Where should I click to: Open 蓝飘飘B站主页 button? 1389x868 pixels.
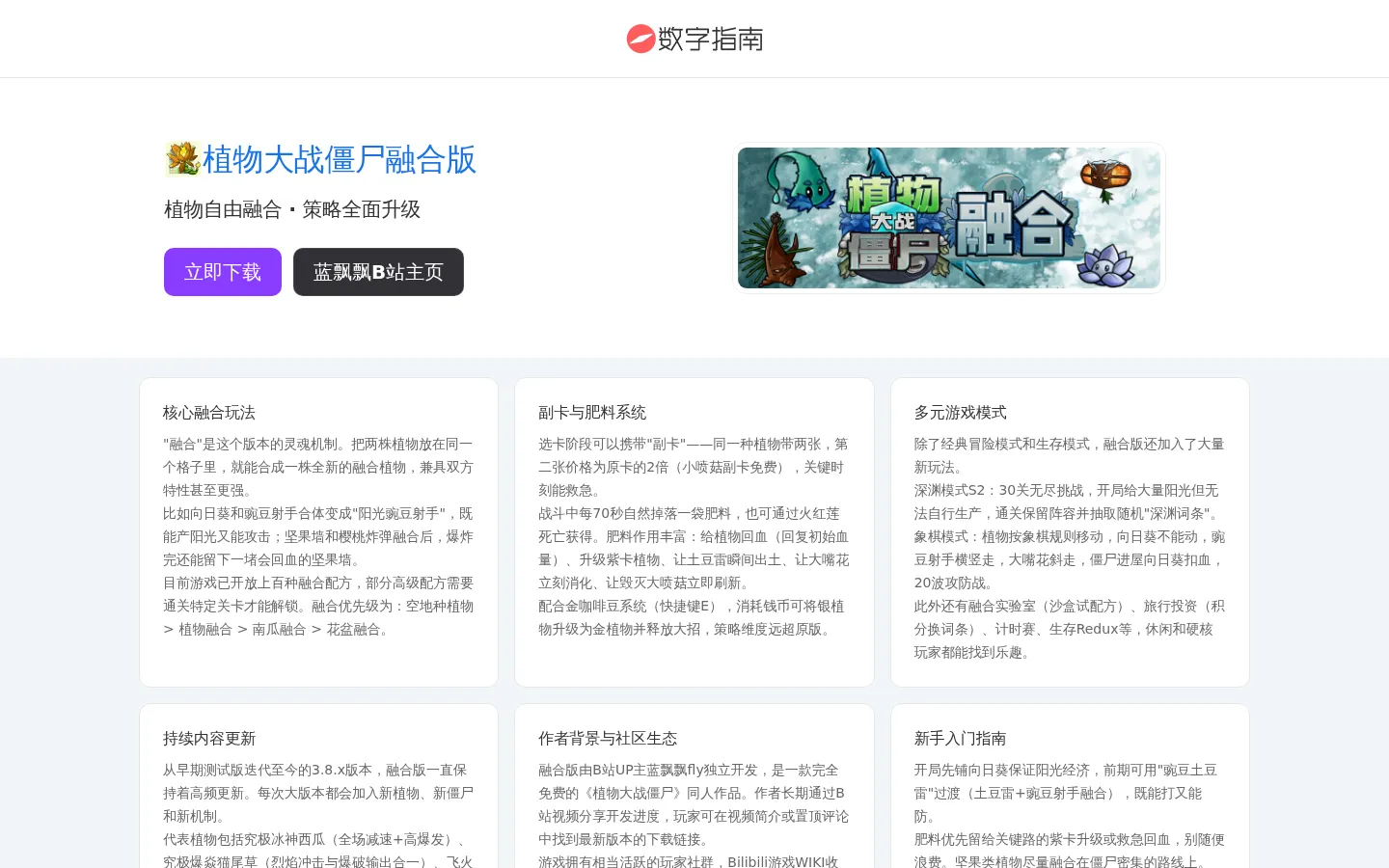point(378,272)
